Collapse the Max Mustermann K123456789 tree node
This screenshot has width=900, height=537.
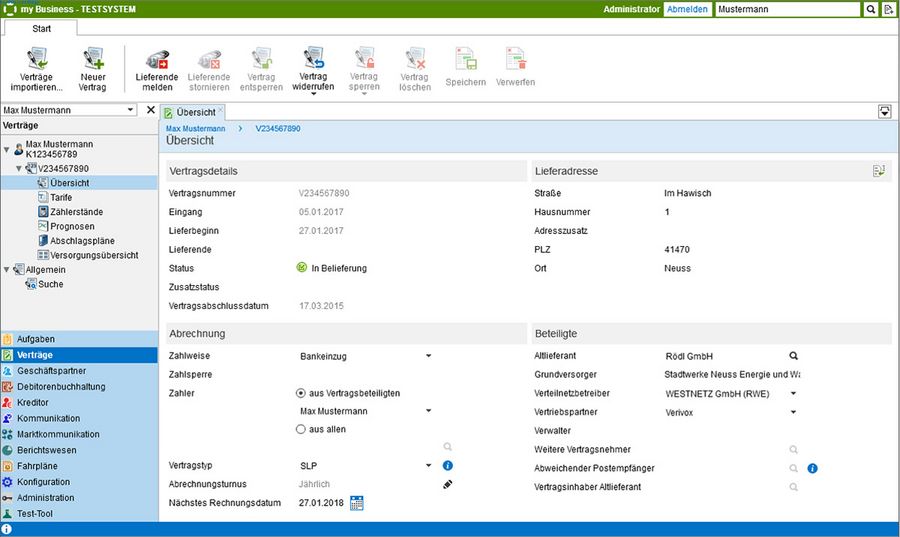6,149
